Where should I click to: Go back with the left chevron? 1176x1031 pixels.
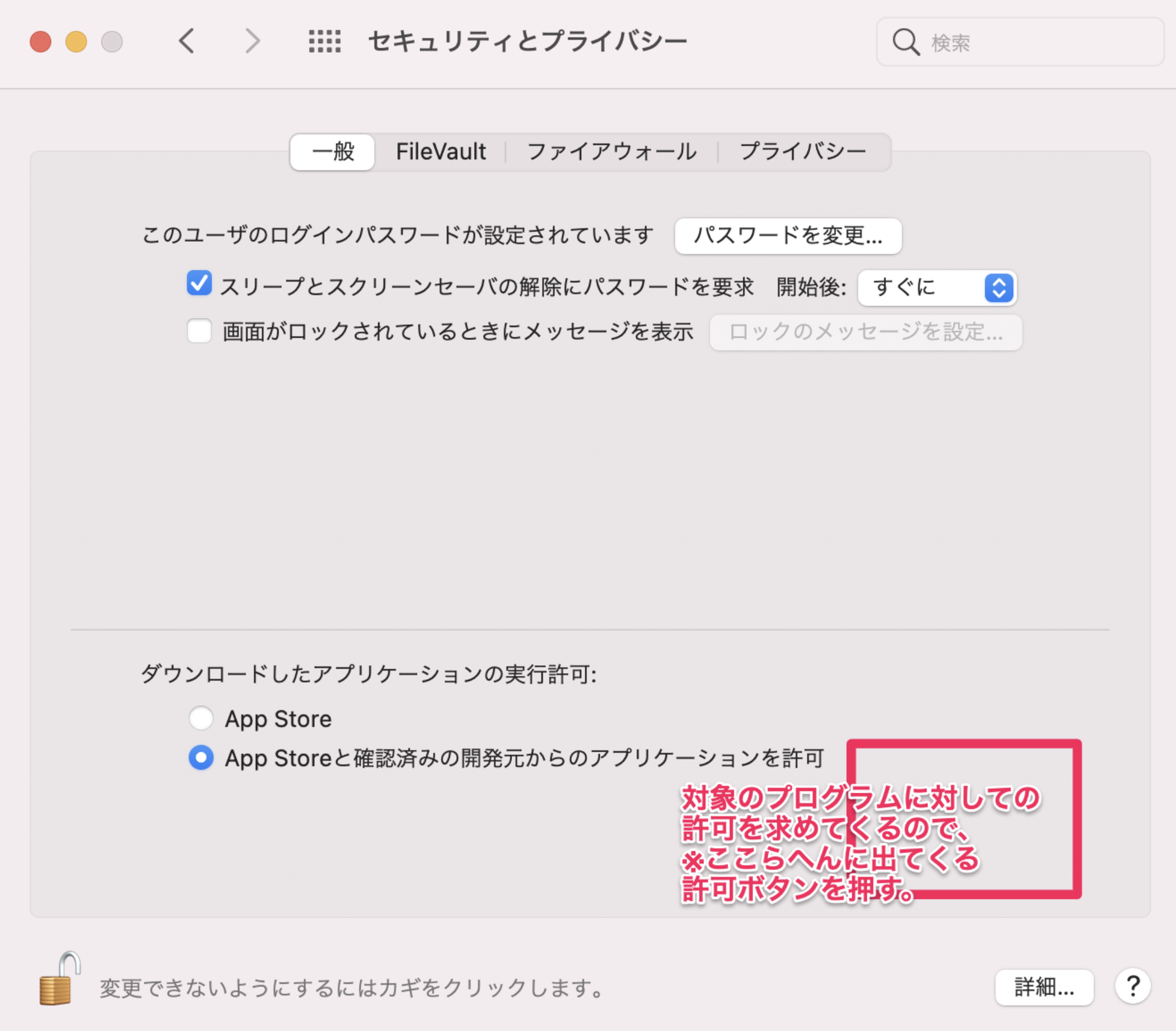tap(186, 42)
